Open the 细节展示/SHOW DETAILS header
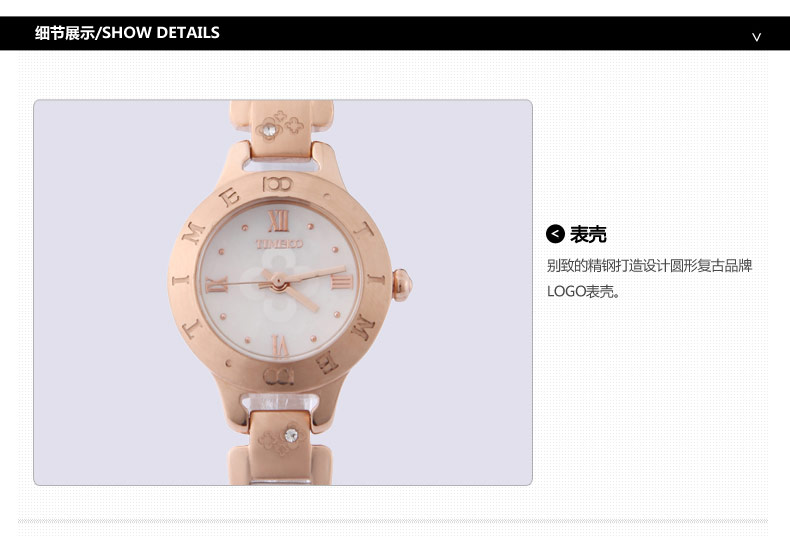This screenshot has height=537, width=790. (x=127, y=33)
